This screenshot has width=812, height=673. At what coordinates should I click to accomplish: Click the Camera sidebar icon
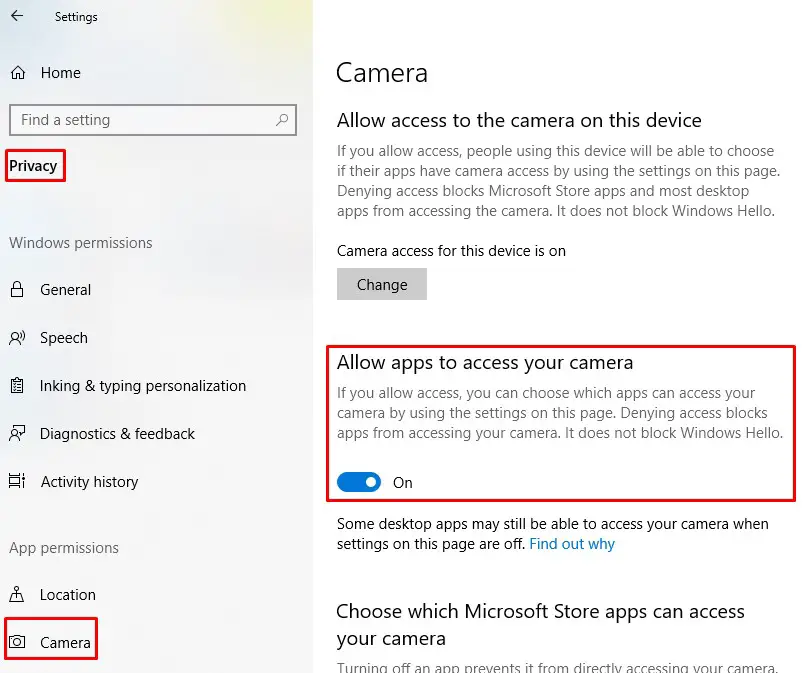click(x=17, y=642)
